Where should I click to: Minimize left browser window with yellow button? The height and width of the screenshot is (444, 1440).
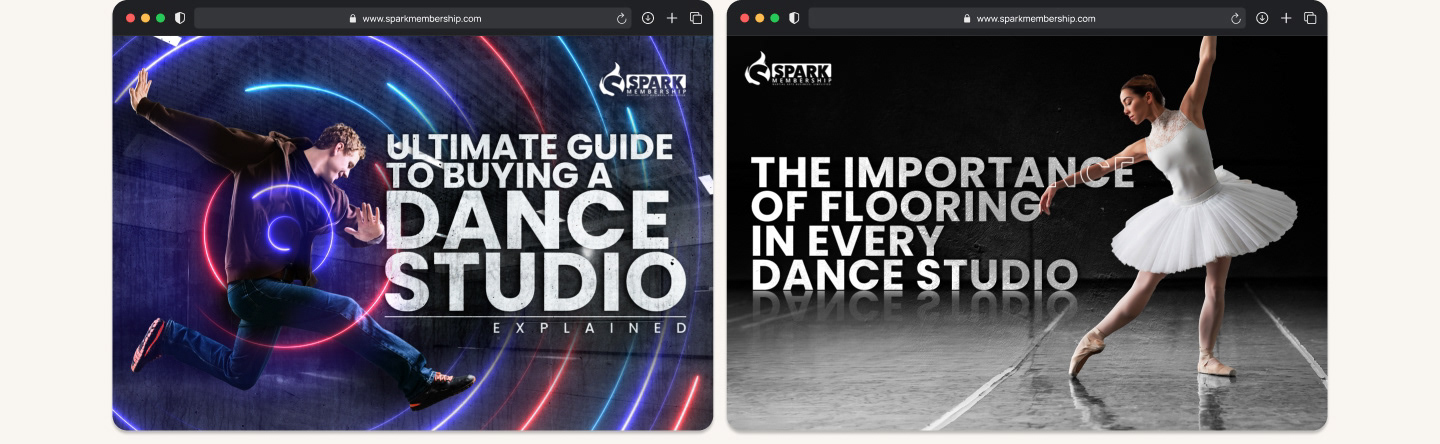click(x=145, y=18)
